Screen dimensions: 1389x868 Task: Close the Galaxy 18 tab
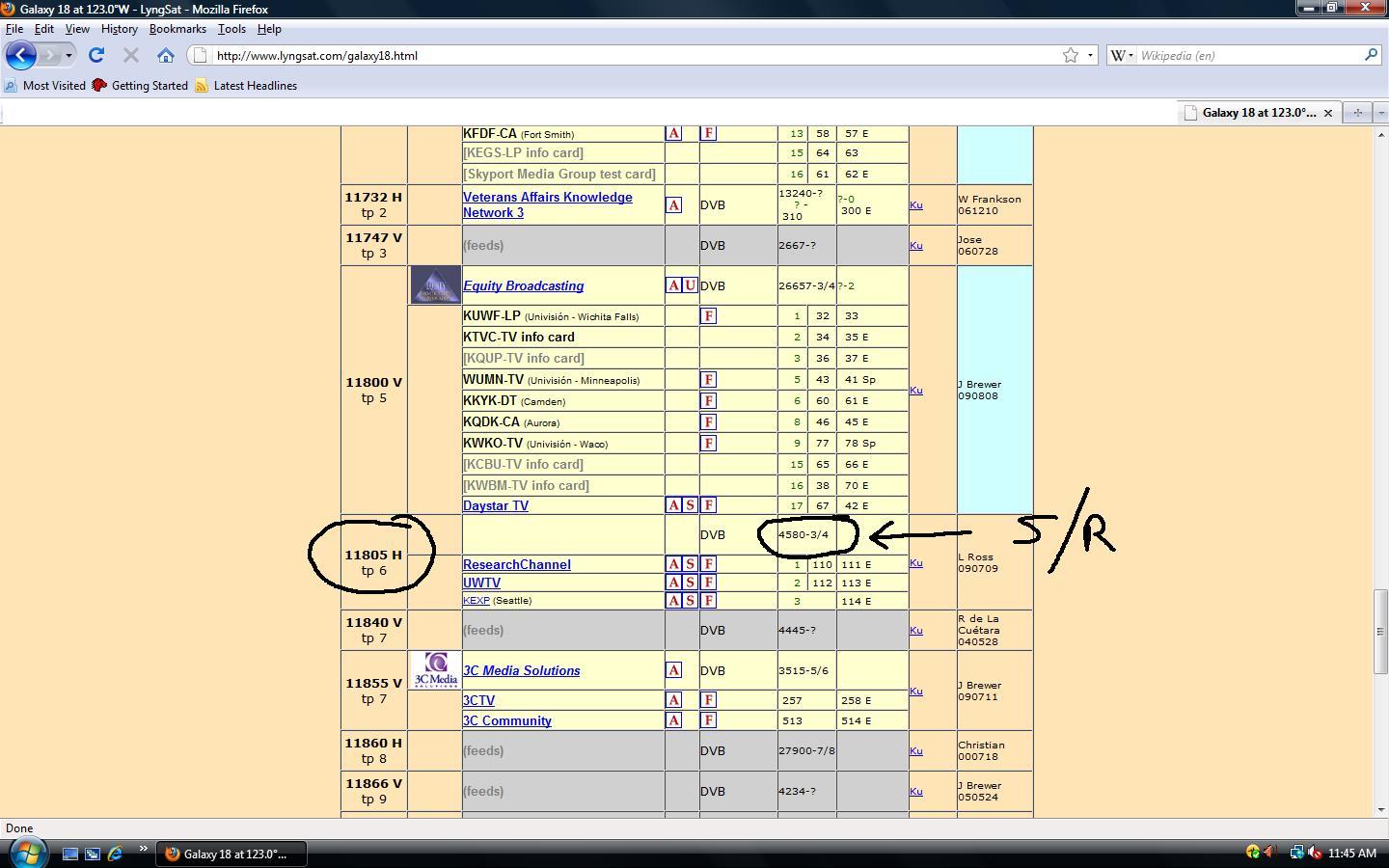[1327, 113]
